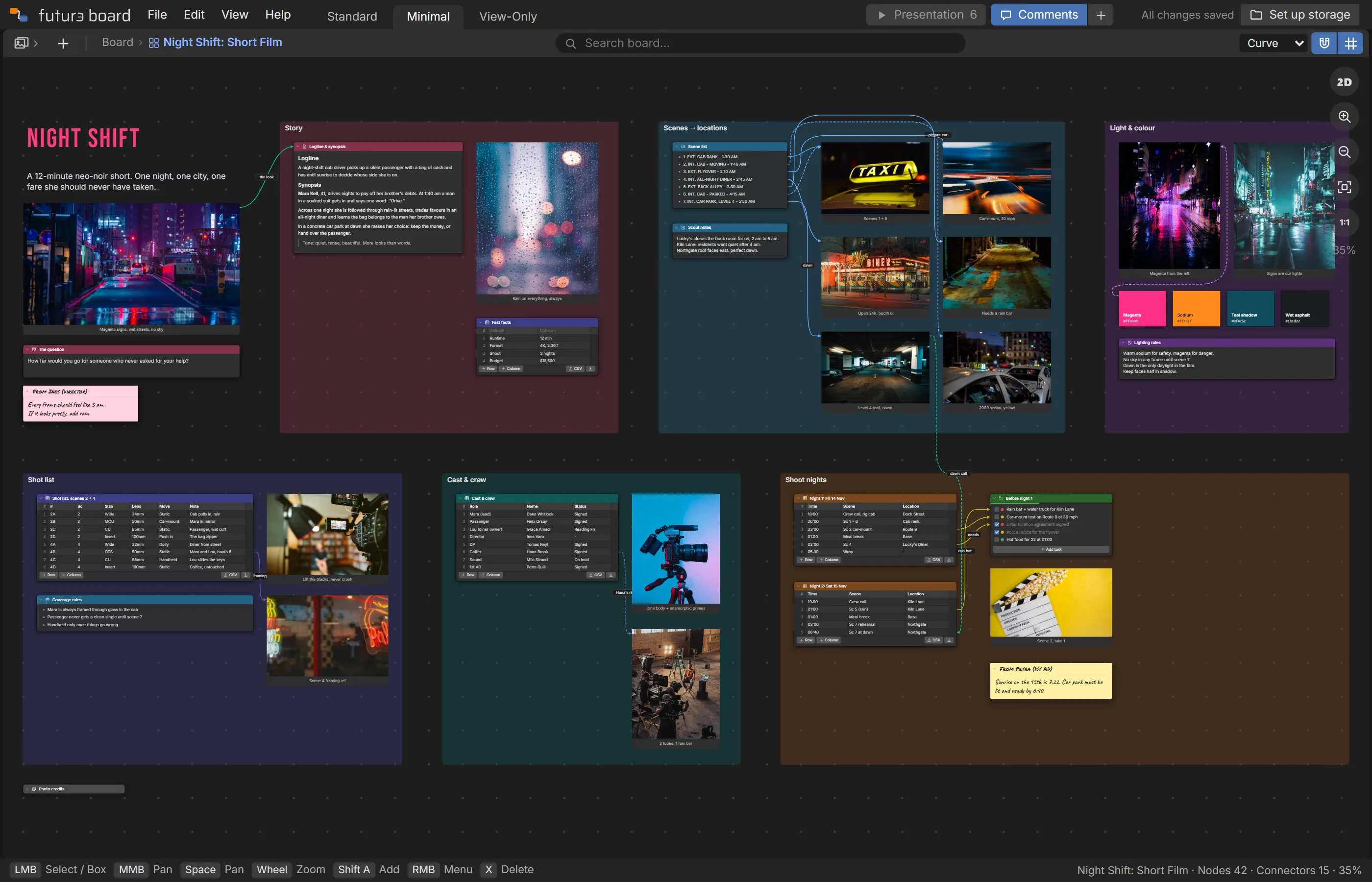Click the boards grid icon in breadcrumb
The image size is (1372, 882).
153,43
